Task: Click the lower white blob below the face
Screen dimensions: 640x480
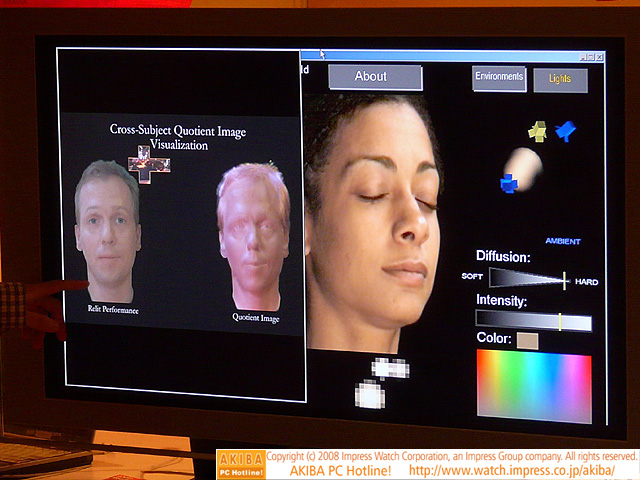Action: 370,395
